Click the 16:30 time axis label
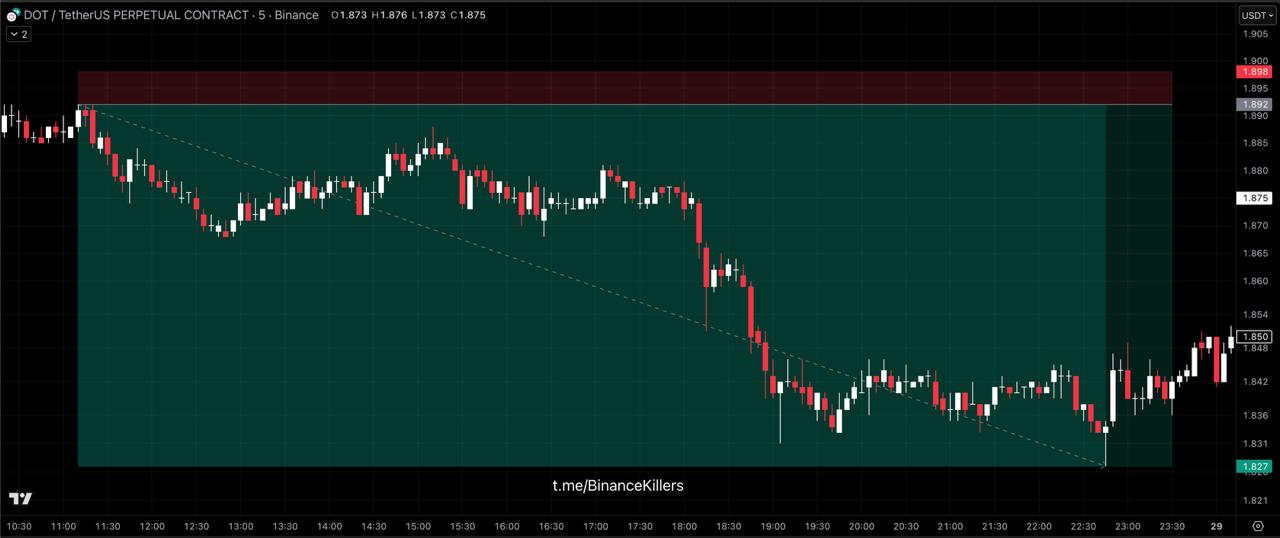Viewport: 1280px width, 538px height. coord(551,526)
